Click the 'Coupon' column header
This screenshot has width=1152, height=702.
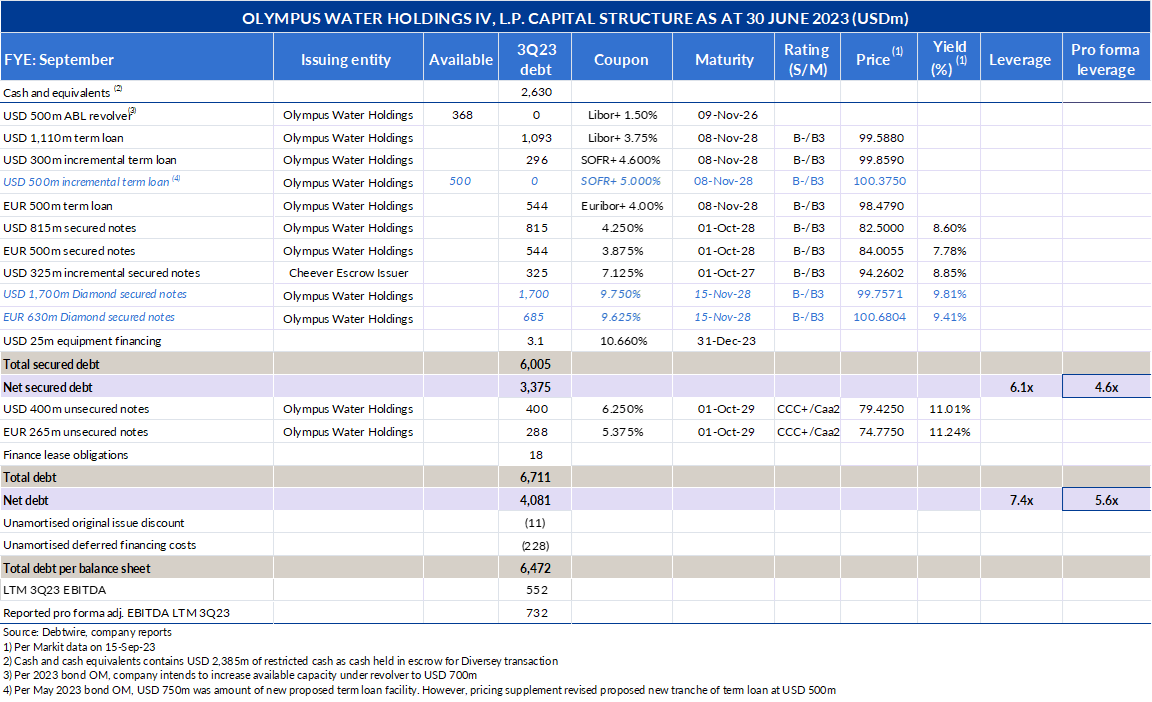[x=621, y=59]
